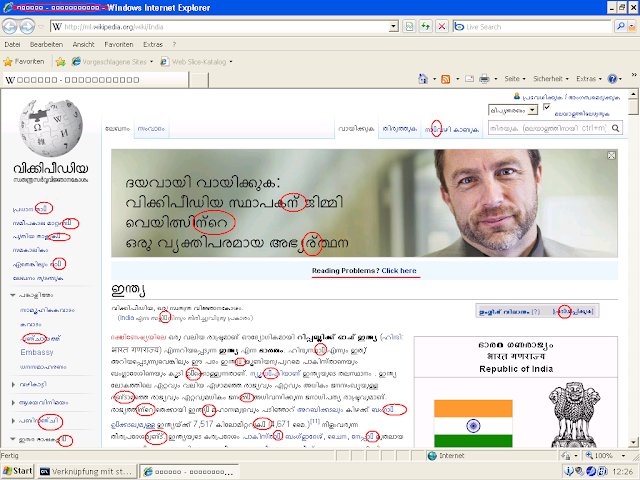Click the footnote [11] reference link
Viewport: 640px width, 480px height.
click(x=315, y=421)
